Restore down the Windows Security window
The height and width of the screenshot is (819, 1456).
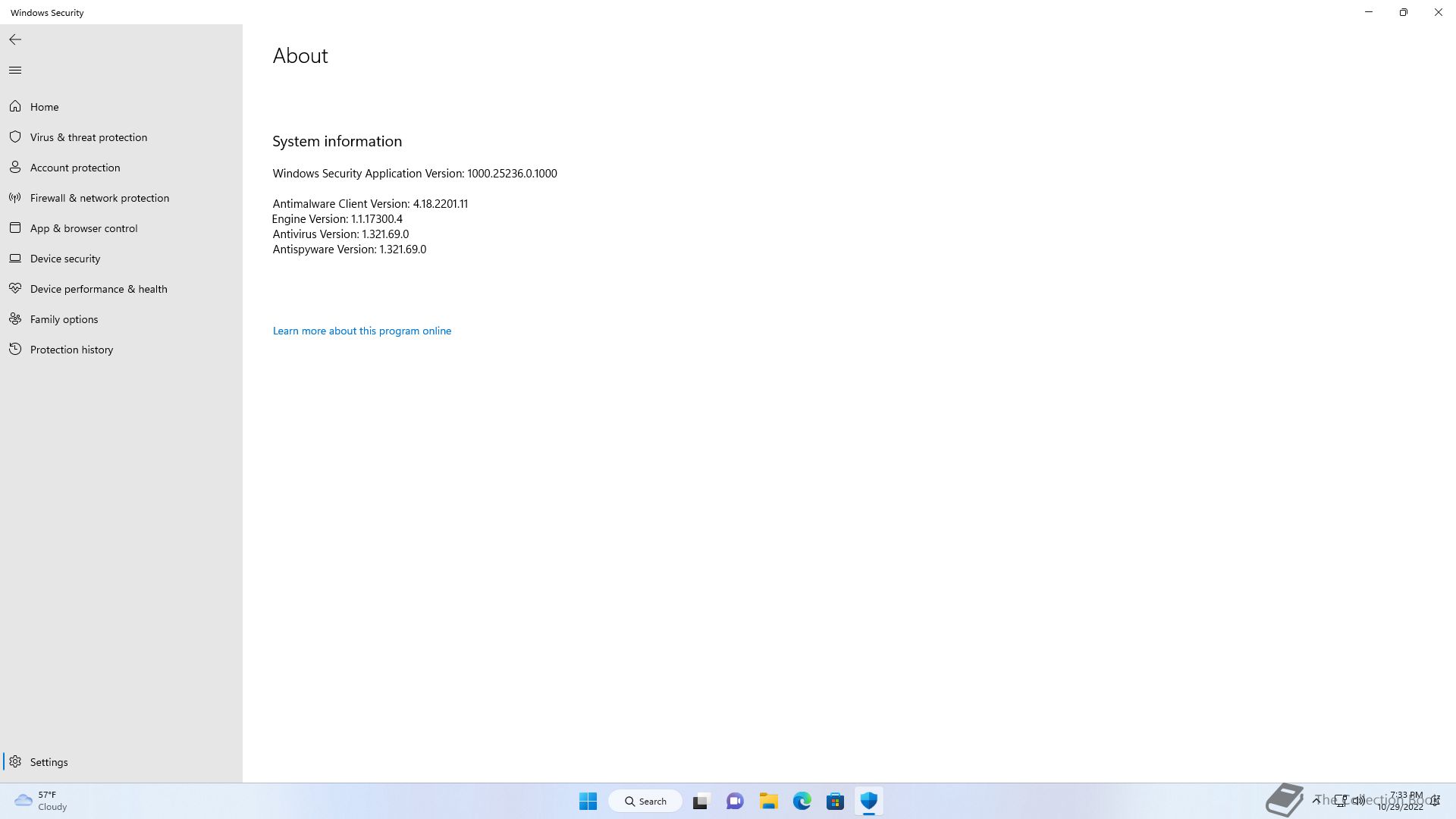(1404, 12)
